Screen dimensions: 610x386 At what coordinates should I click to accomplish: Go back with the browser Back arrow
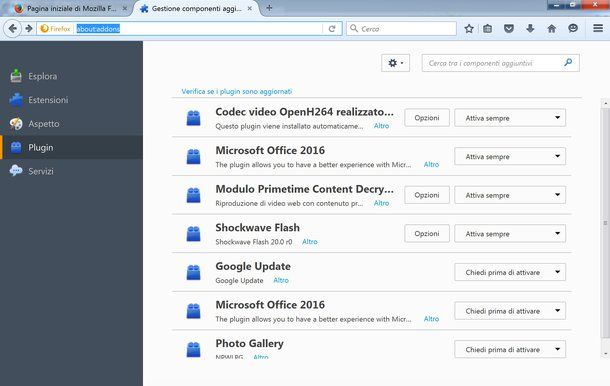pyautogui.click(x=12, y=28)
